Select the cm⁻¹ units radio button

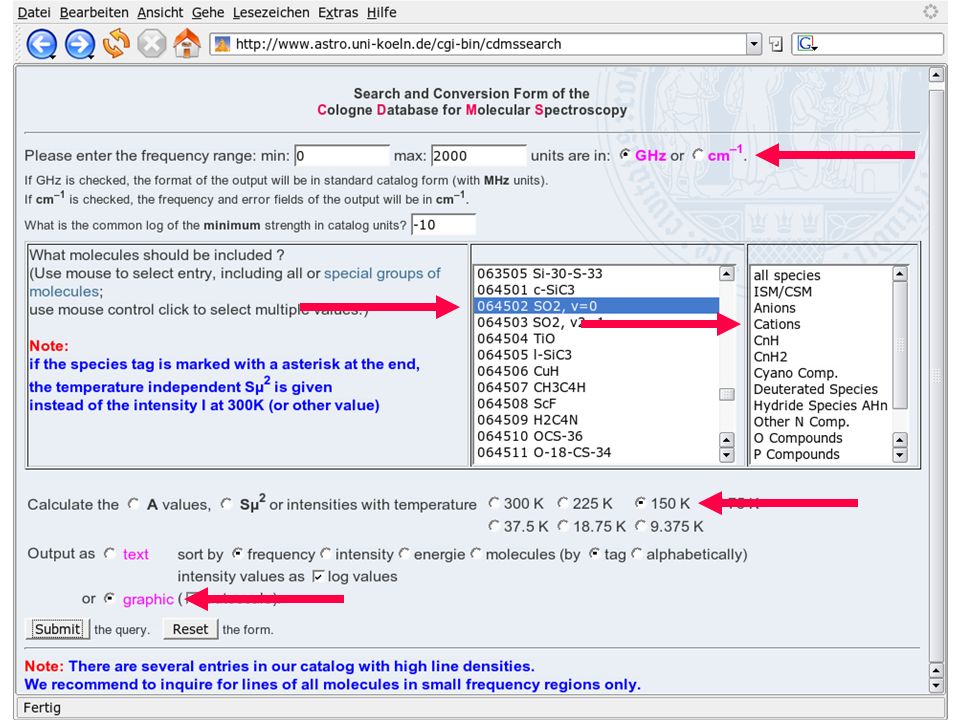pos(698,155)
